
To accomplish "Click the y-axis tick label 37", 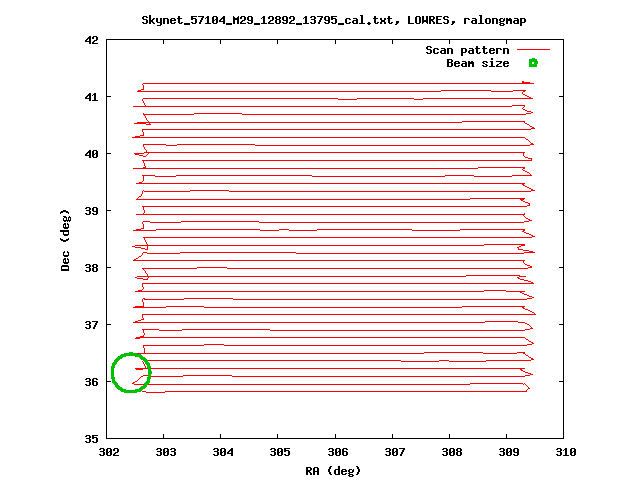I will click(x=92, y=325).
